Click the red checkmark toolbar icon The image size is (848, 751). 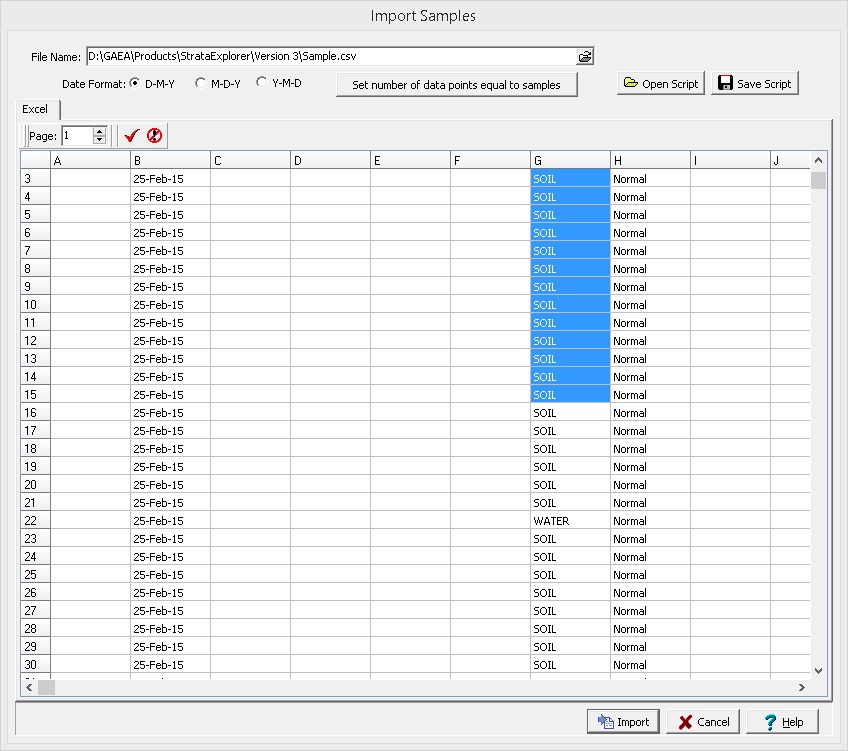click(131, 135)
